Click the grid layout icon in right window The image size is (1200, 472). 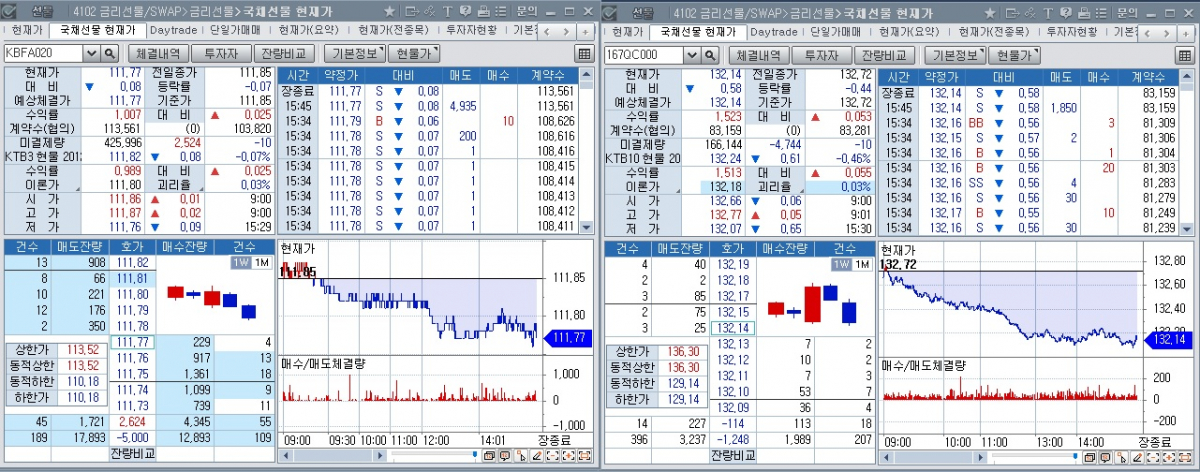[1184, 54]
